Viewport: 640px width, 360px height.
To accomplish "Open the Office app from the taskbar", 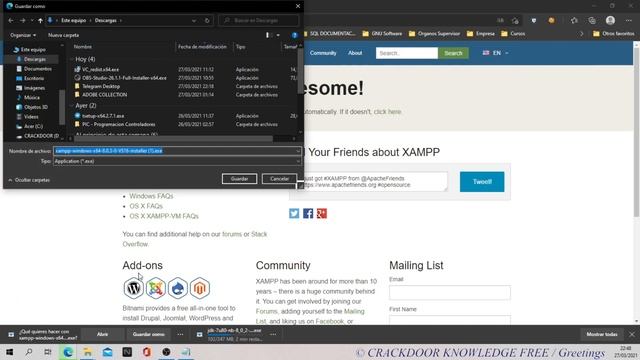I will pos(147,352).
